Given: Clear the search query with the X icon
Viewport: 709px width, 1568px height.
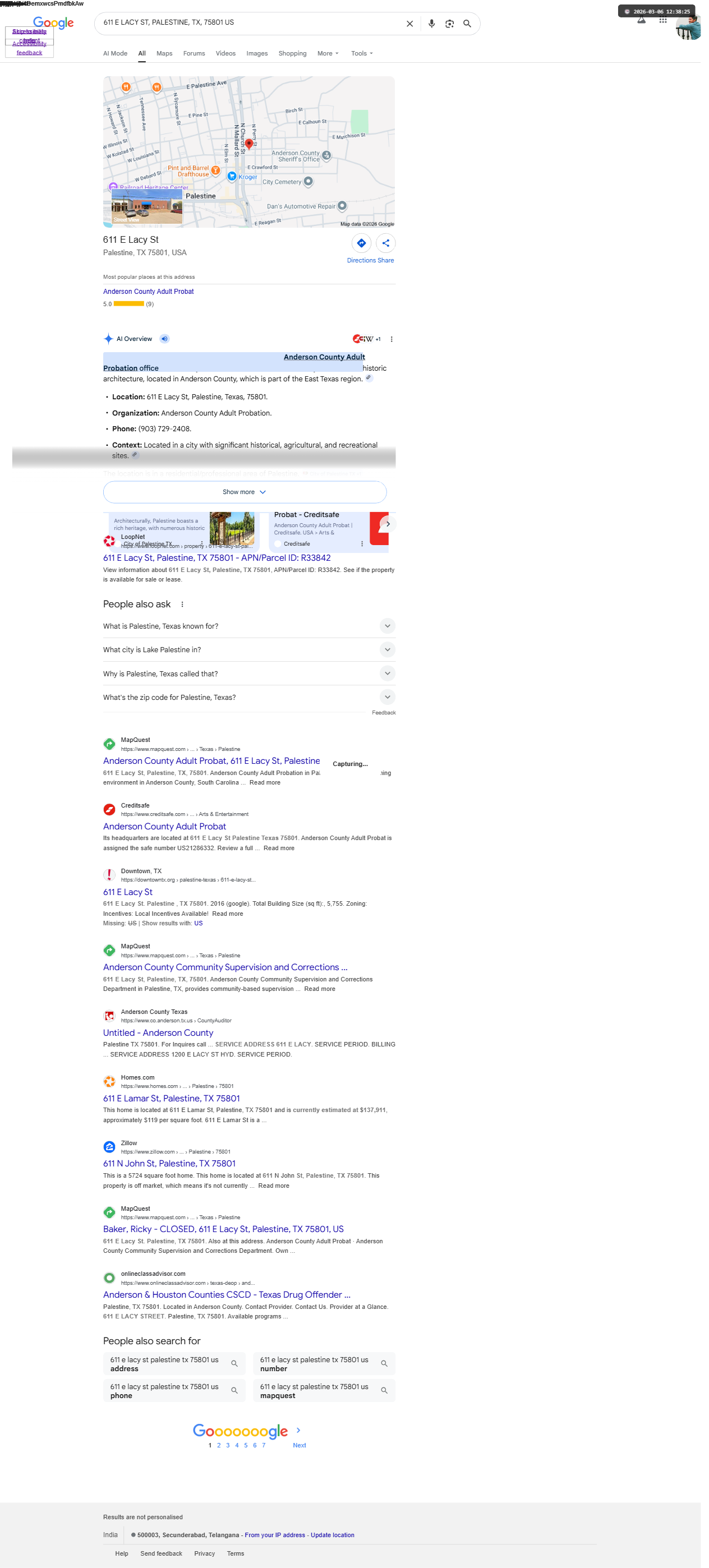Looking at the screenshot, I should pyautogui.click(x=409, y=24).
